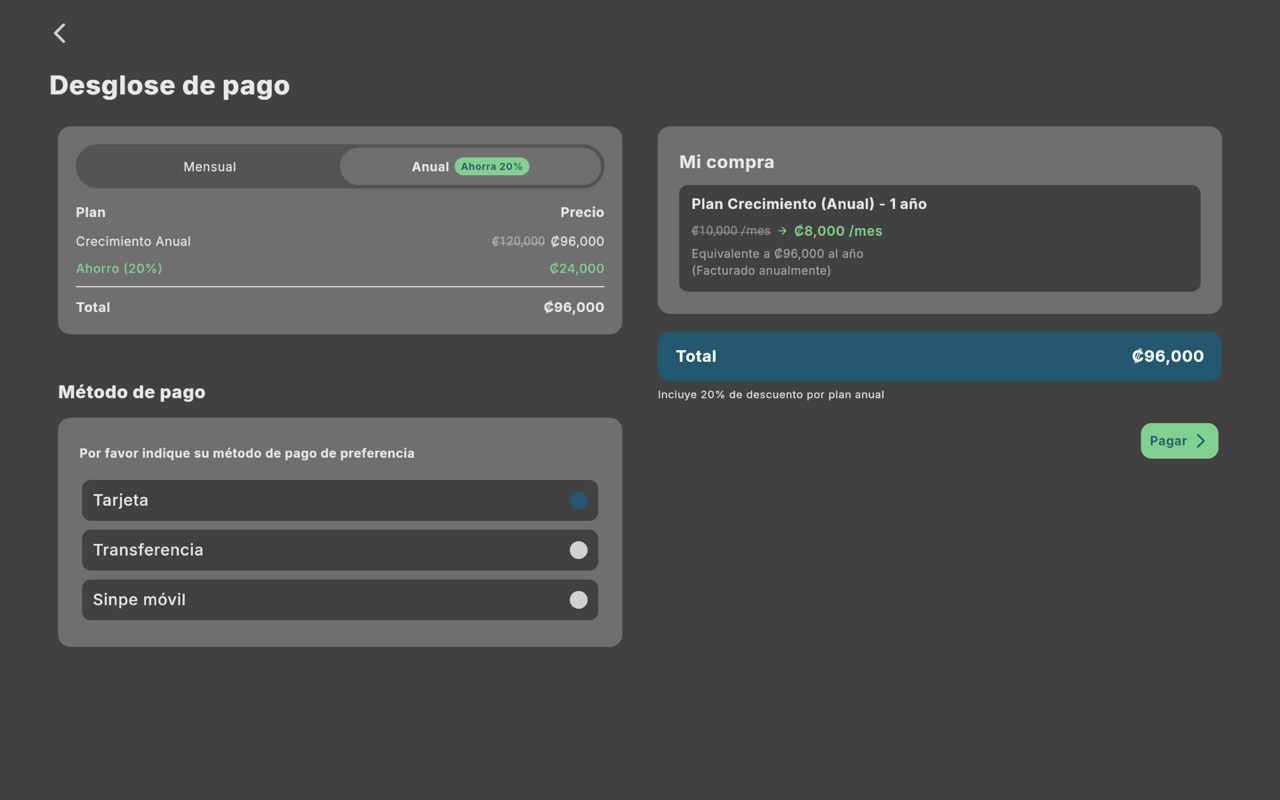Switch to the Mensual billing tab

[x=210, y=167]
